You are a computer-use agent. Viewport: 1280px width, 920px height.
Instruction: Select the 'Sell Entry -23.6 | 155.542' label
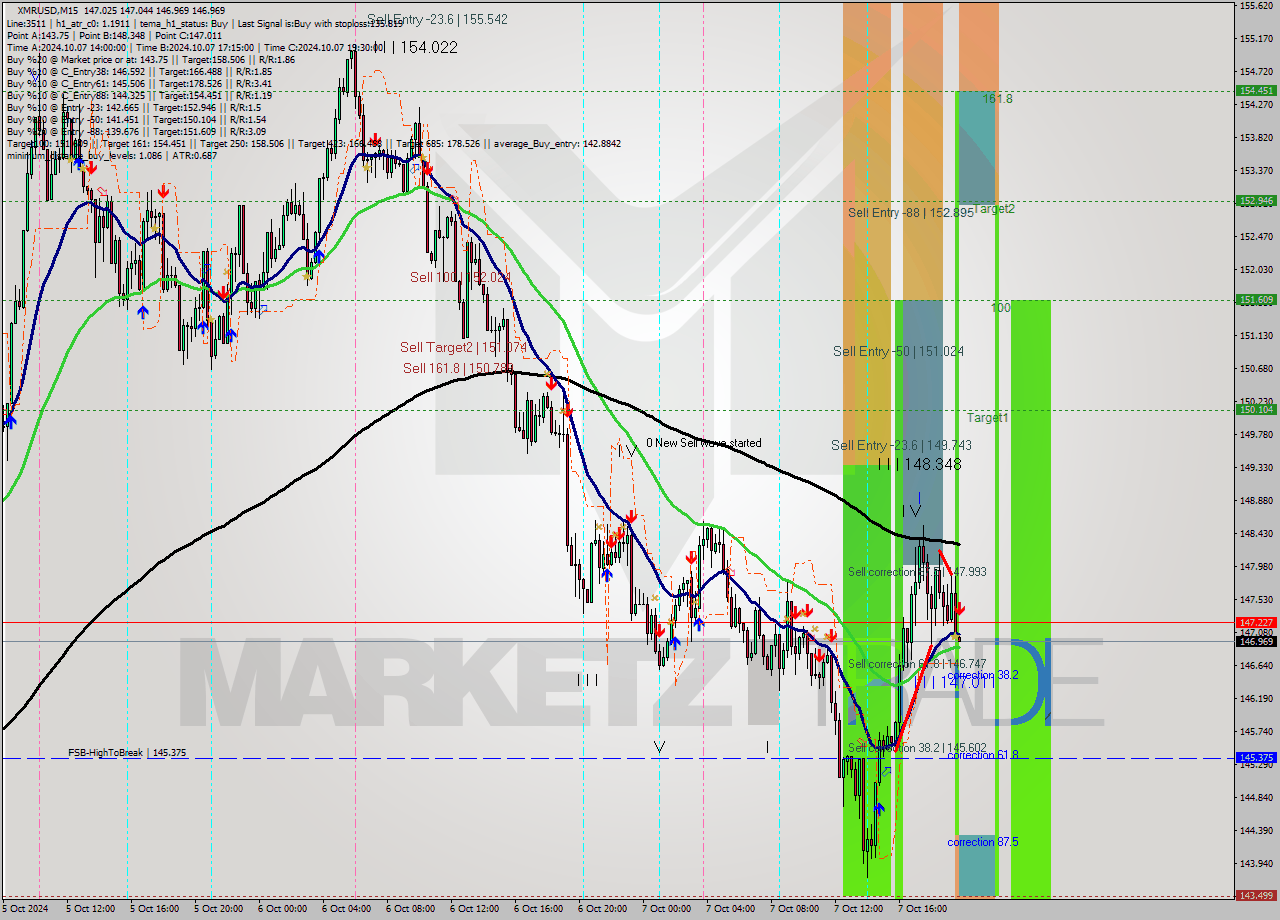437,19
